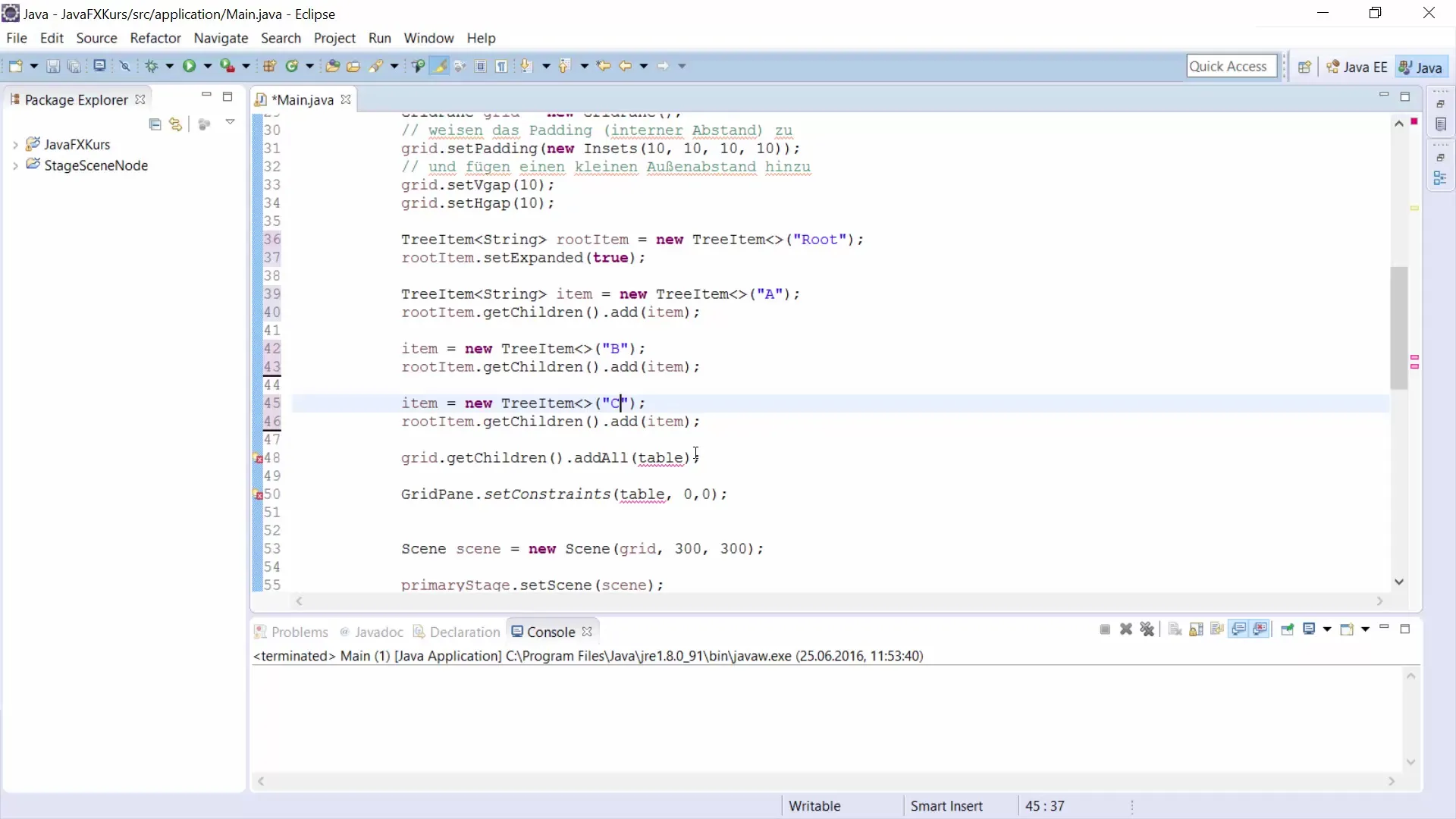Open the Navigate menu

click(221, 38)
